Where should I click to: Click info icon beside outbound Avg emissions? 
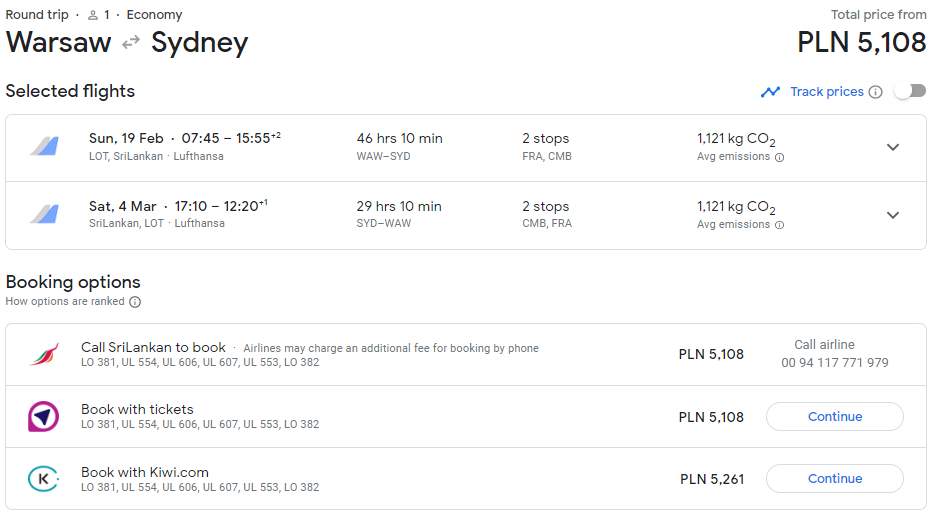(x=779, y=157)
